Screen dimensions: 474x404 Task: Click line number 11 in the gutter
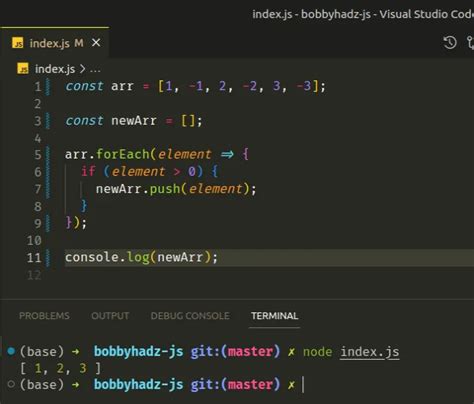(x=34, y=258)
